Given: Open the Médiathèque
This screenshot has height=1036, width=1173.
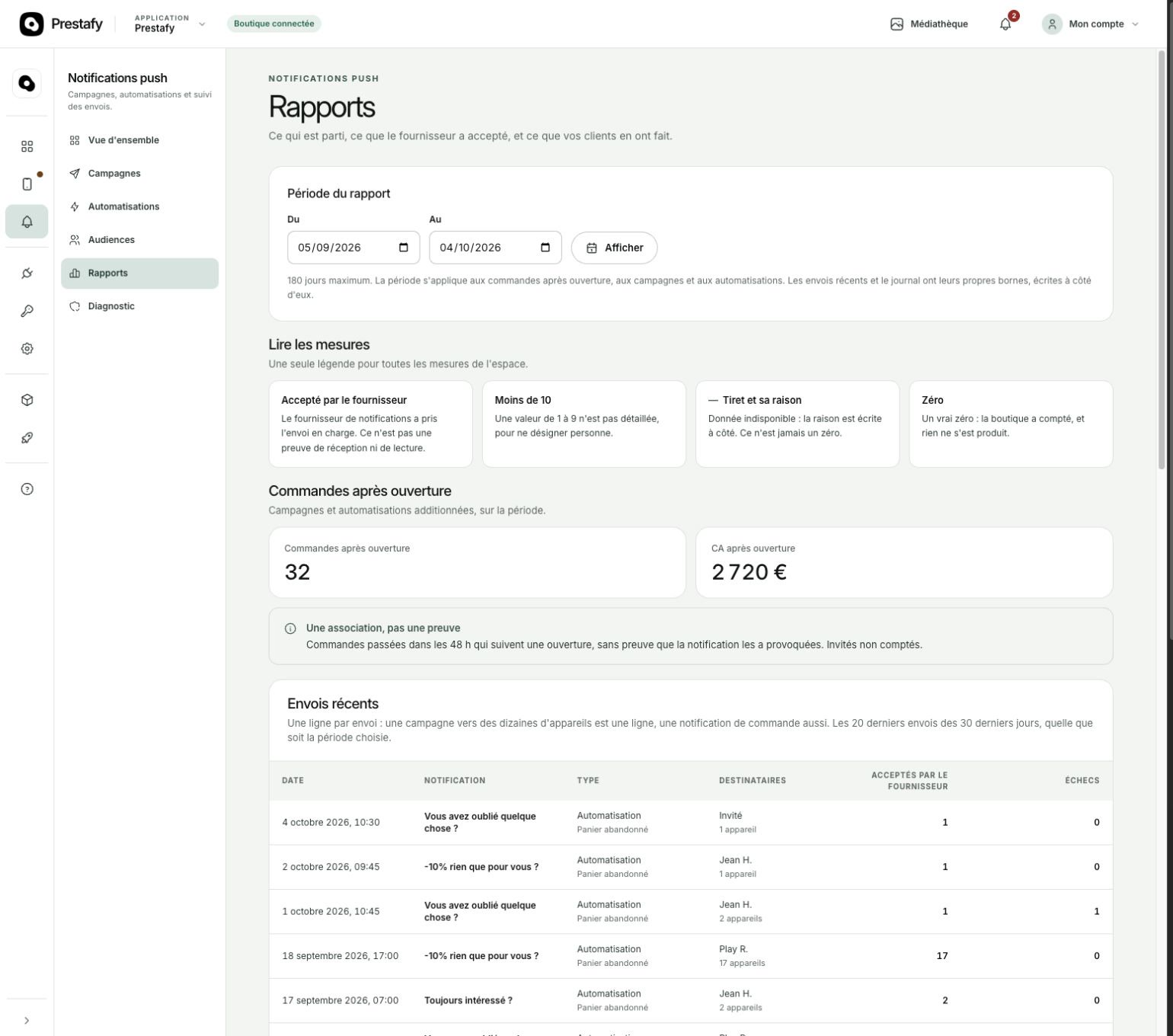Looking at the screenshot, I should click(x=929, y=24).
